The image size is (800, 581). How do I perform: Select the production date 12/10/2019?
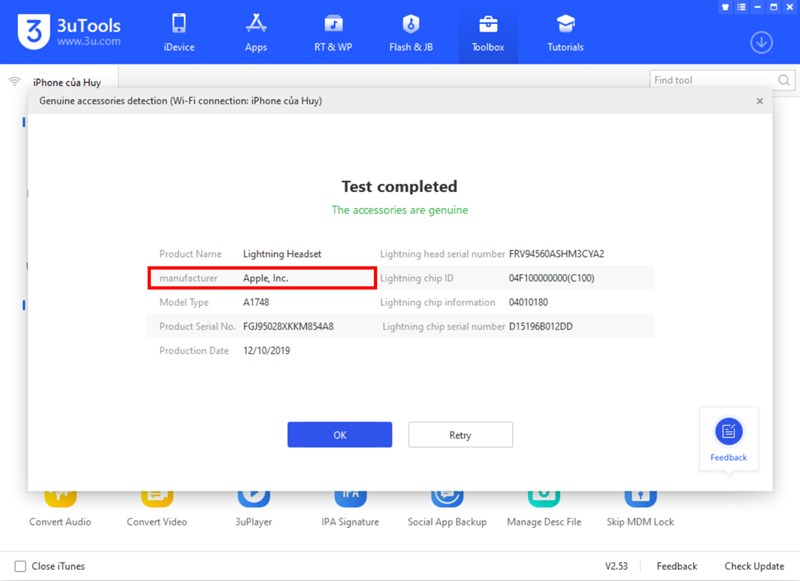[266, 350]
